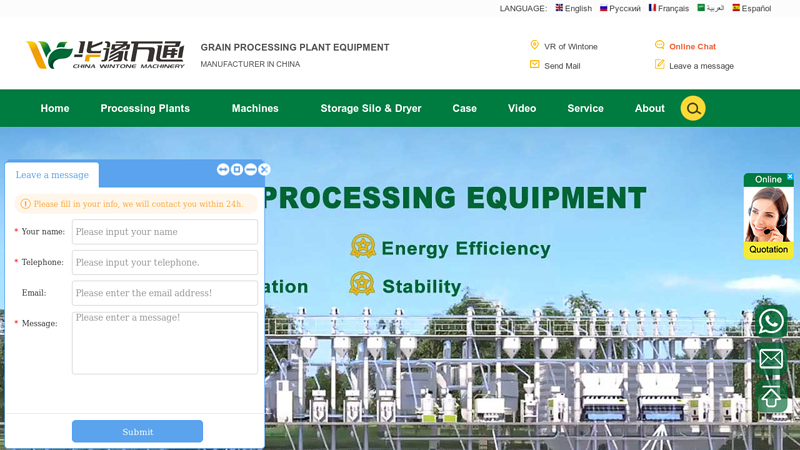Click the online agent photo thumbnail
Screen dimensions: 800x450
[768, 214]
